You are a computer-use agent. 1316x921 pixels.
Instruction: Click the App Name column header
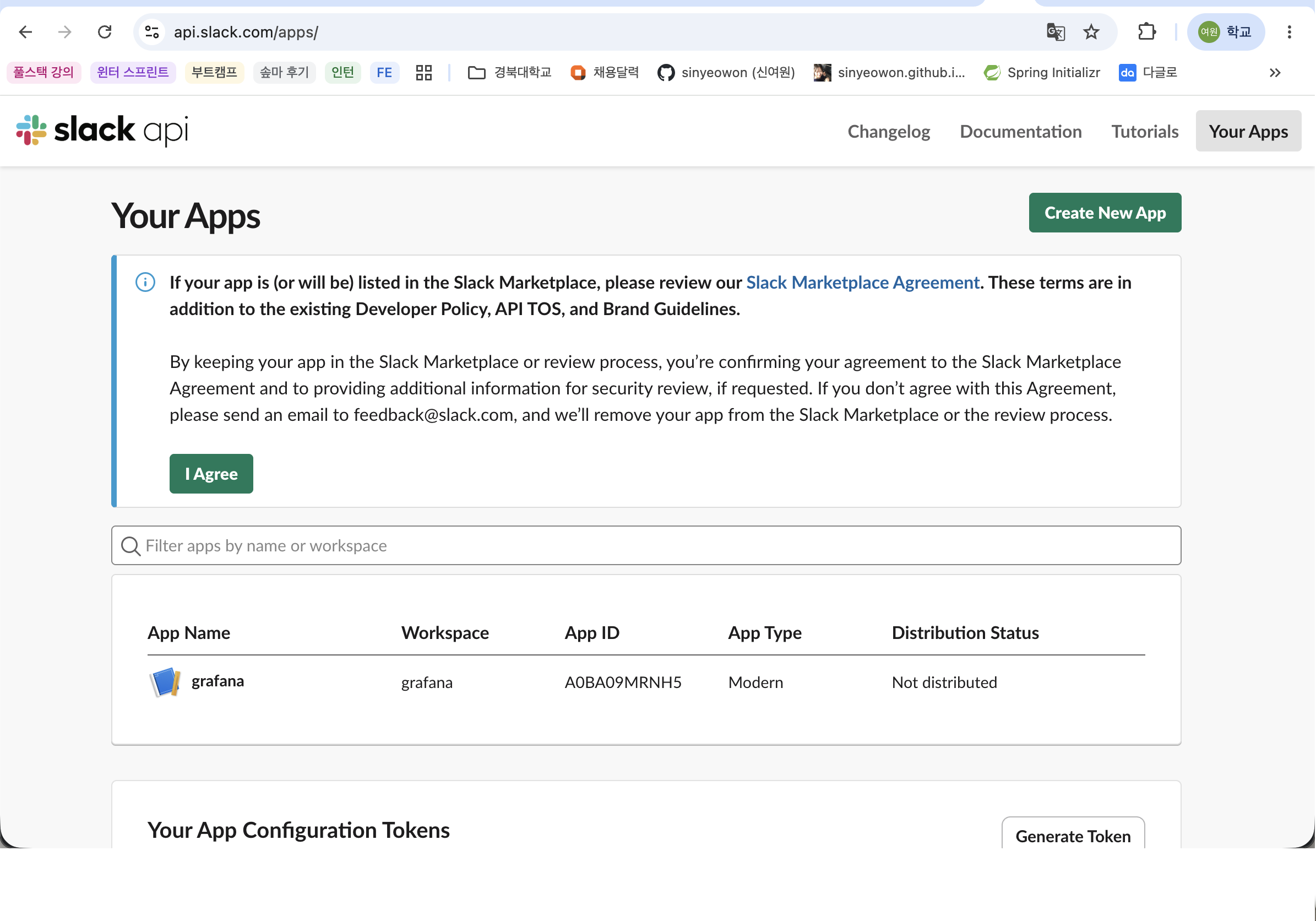(x=188, y=632)
